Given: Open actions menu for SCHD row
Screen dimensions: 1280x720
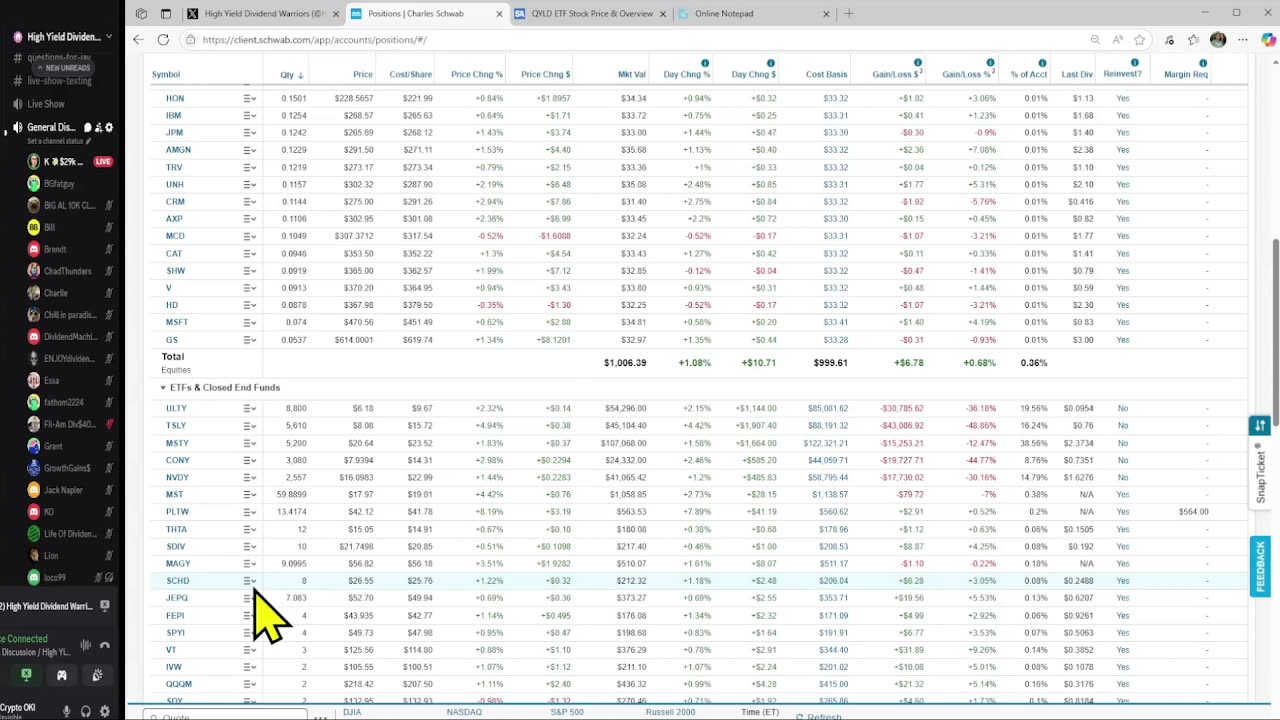Looking at the screenshot, I should (250, 581).
